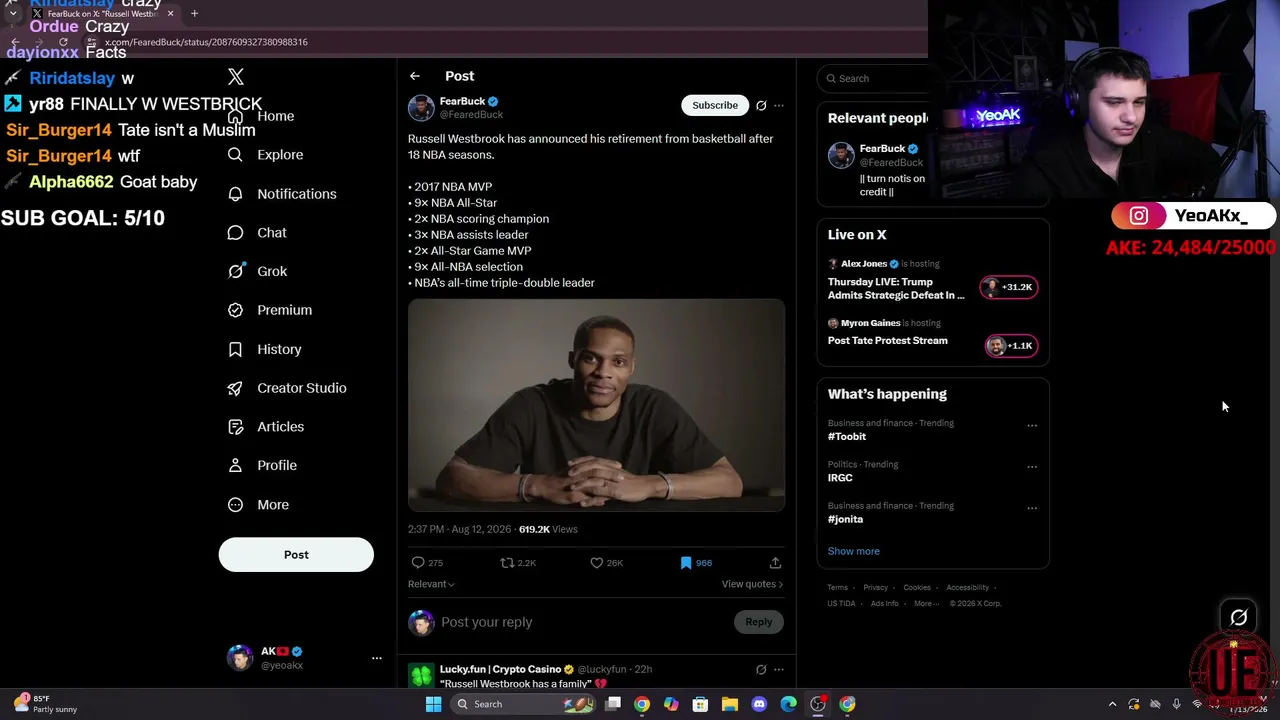Image resolution: width=1280 pixels, height=720 pixels.
Task: Go back using the Post header arrow
Action: point(414,76)
